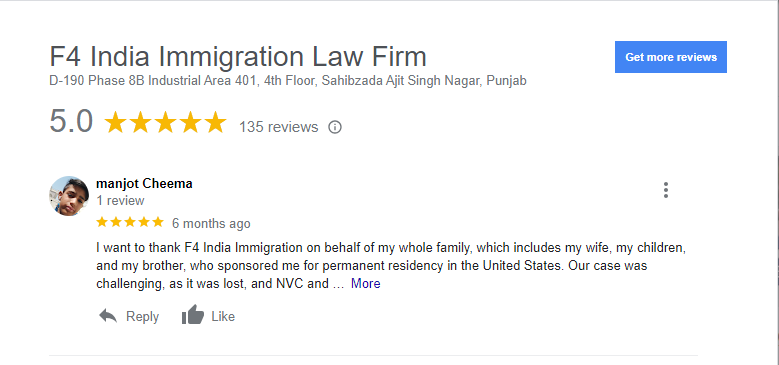Click the small five-star rating on the review
Viewport: 779px width, 365px height.
click(130, 222)
